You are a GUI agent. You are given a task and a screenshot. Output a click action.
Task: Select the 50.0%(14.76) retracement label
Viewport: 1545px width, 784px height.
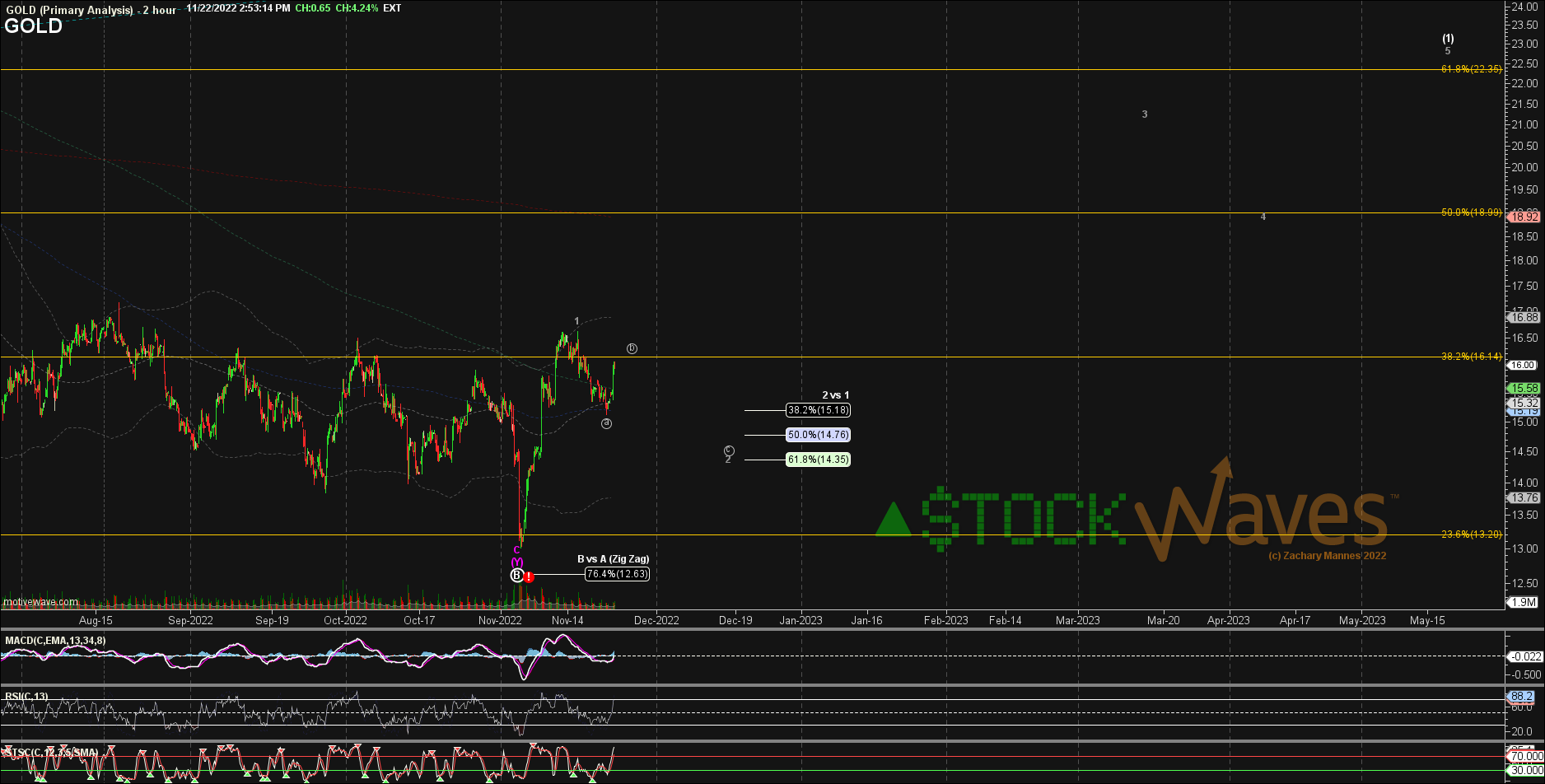point(818,435)
